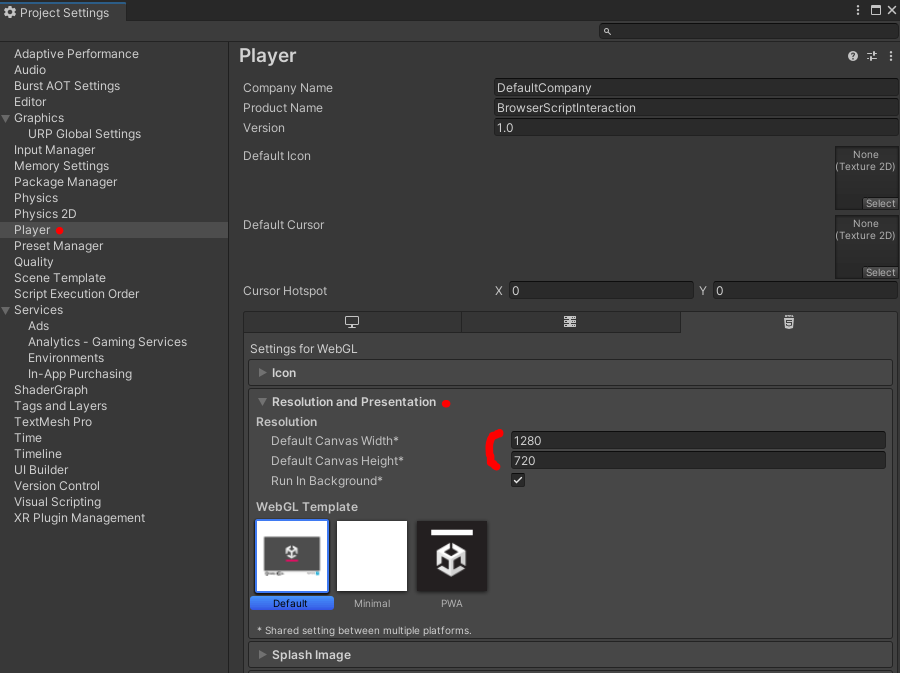This screenshot has width=900, height=673.
Task: Select the Default Icon texture button
Action: click(x=880, y=204)
